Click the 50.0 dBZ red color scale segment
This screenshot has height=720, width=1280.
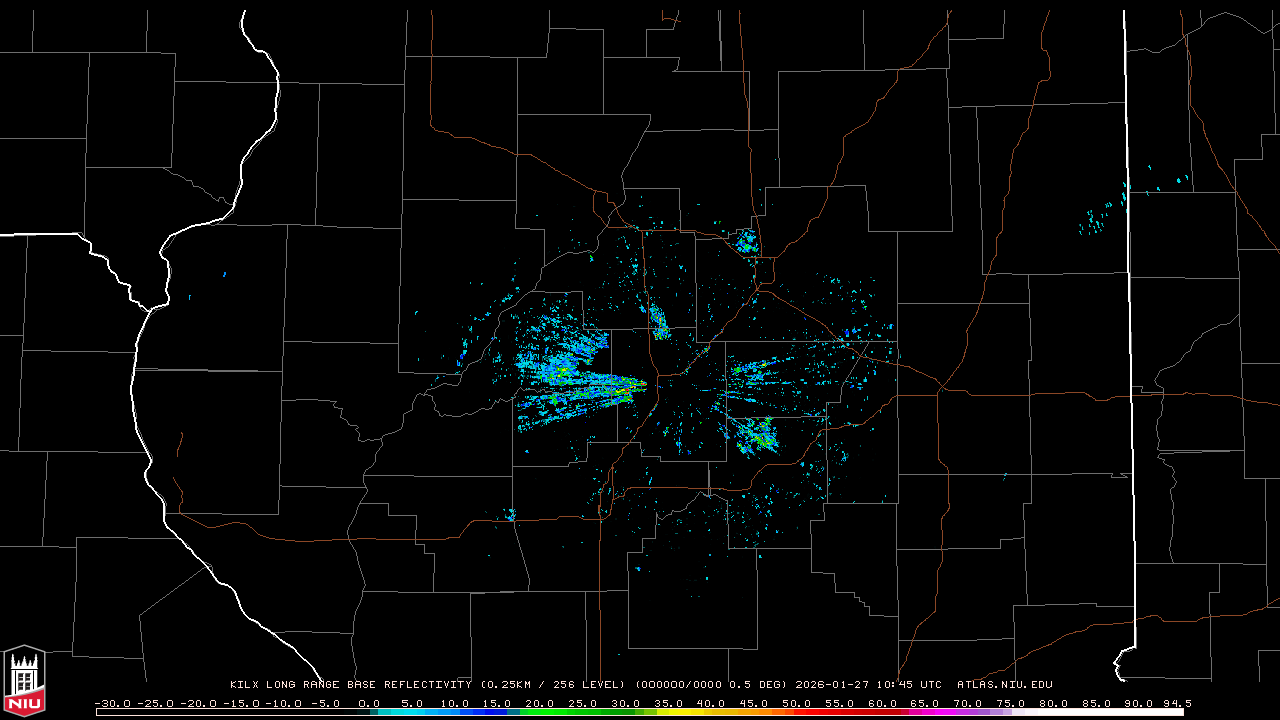click(x=797, y=712)
